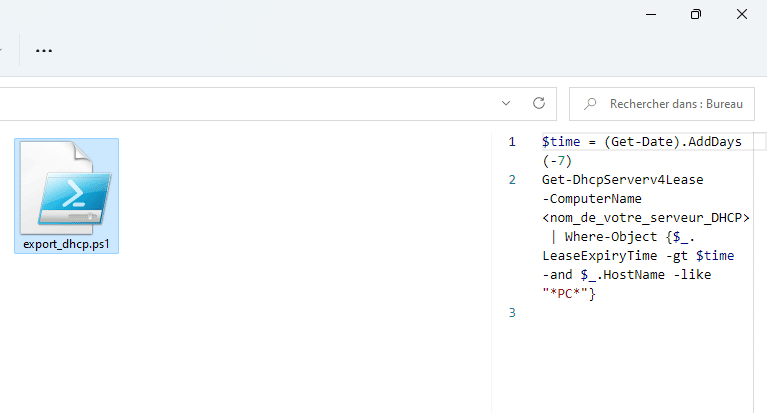Screen dimensions: 767x413
Task: Click the (-7) text in preview
Action: 557,161
